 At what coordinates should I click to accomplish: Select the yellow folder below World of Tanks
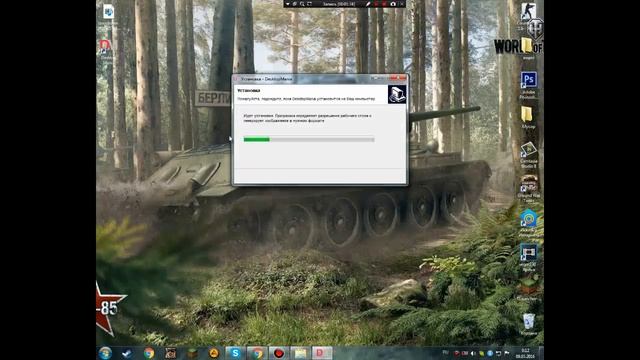[527, 46]
